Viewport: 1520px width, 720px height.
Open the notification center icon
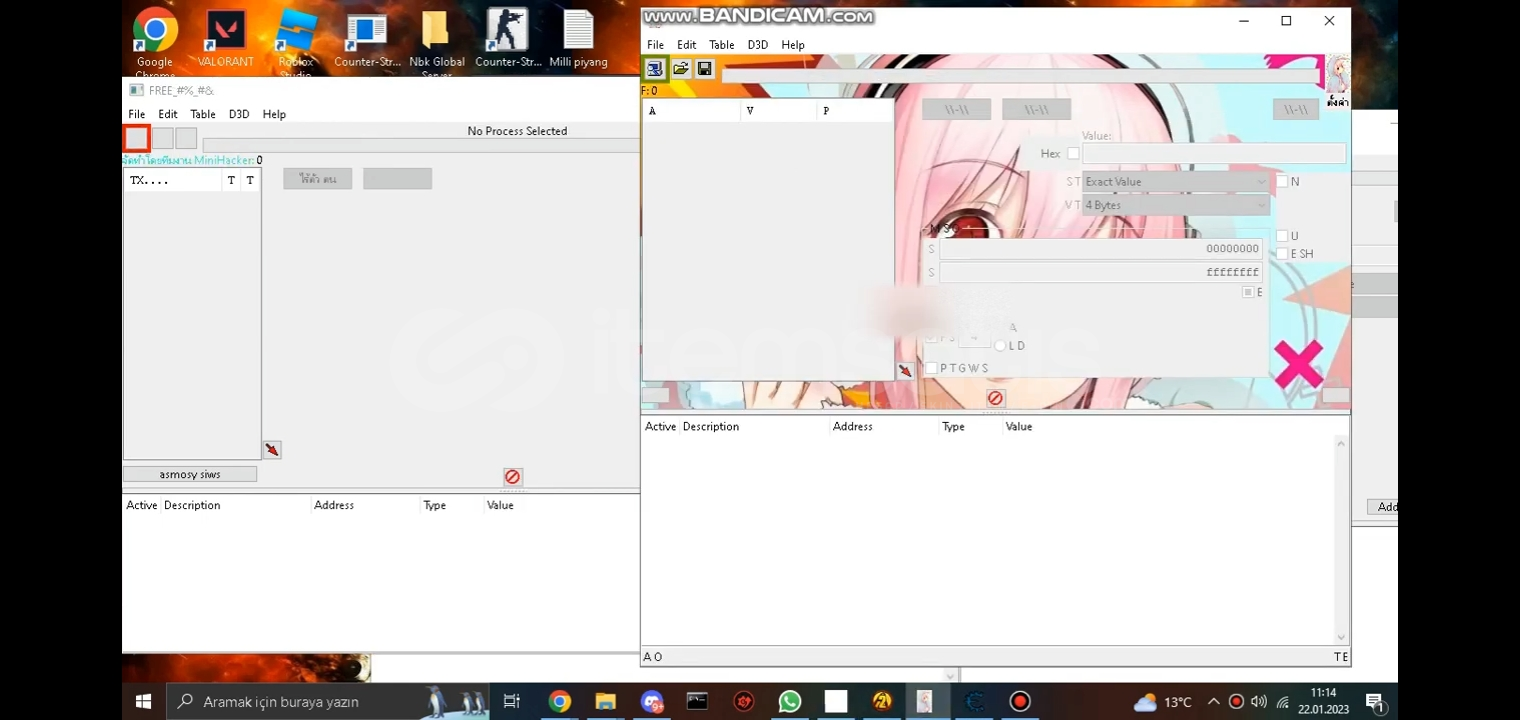(x=1375, y=701)
